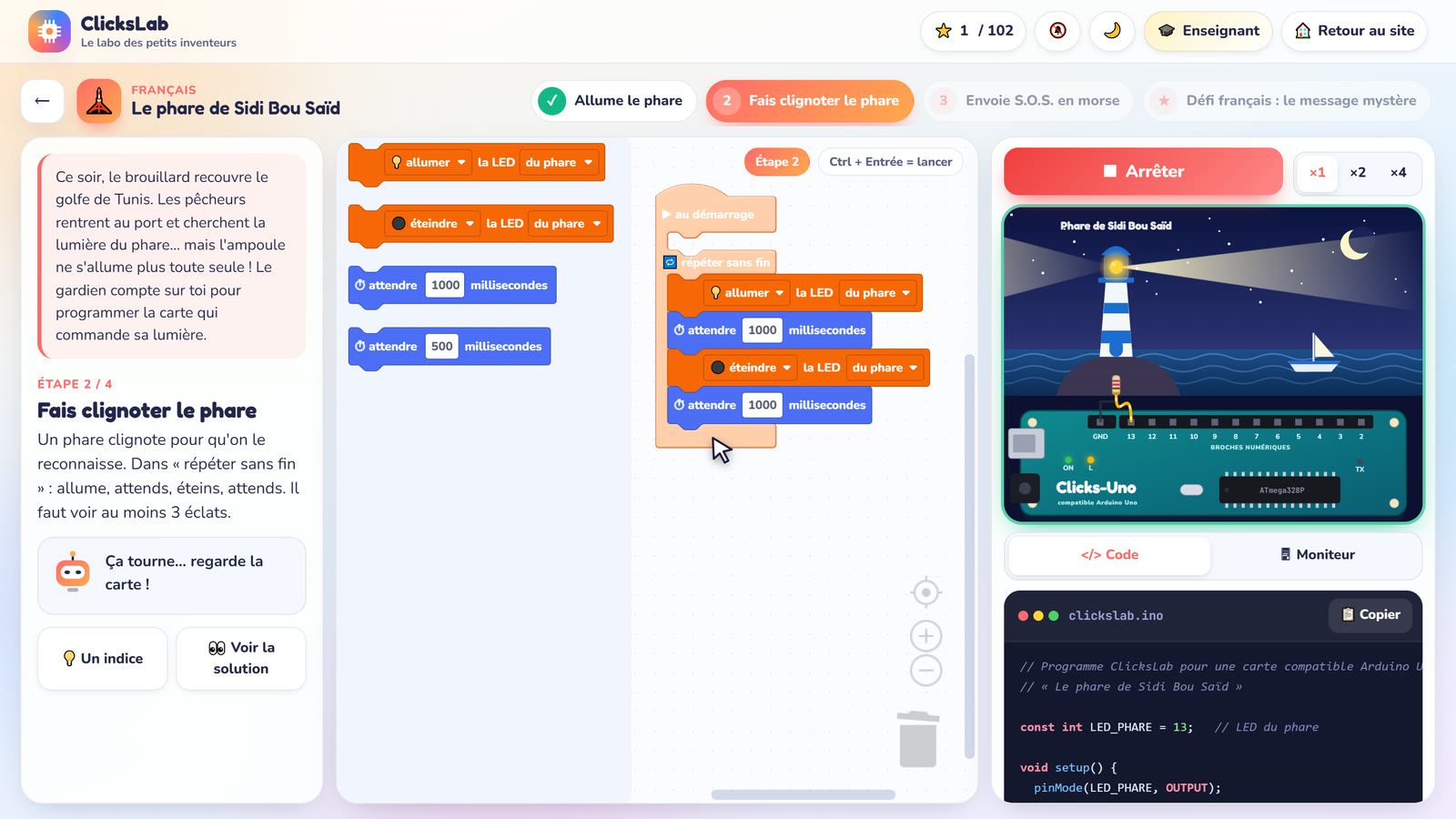Open step 3 Envoie S.O.S. en morse
Image resolution: width=1456 pixels, height=819 pixels.
click(x=1028, y=101)
